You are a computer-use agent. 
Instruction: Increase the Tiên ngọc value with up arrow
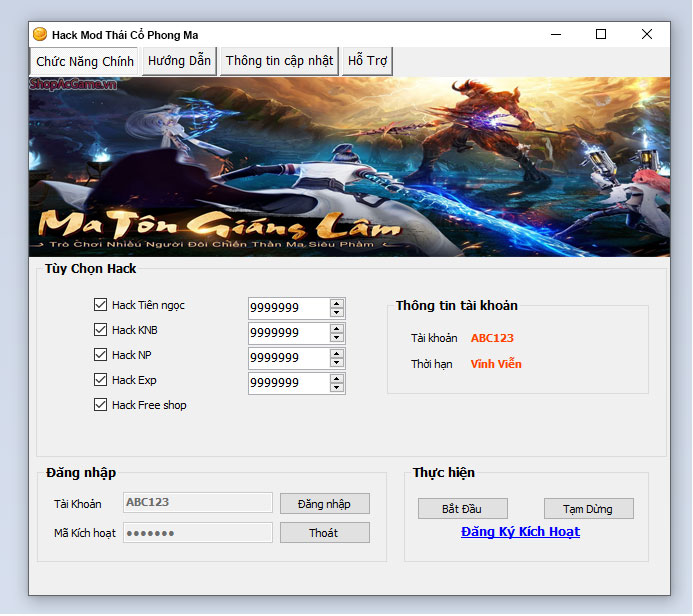point(337,303)
